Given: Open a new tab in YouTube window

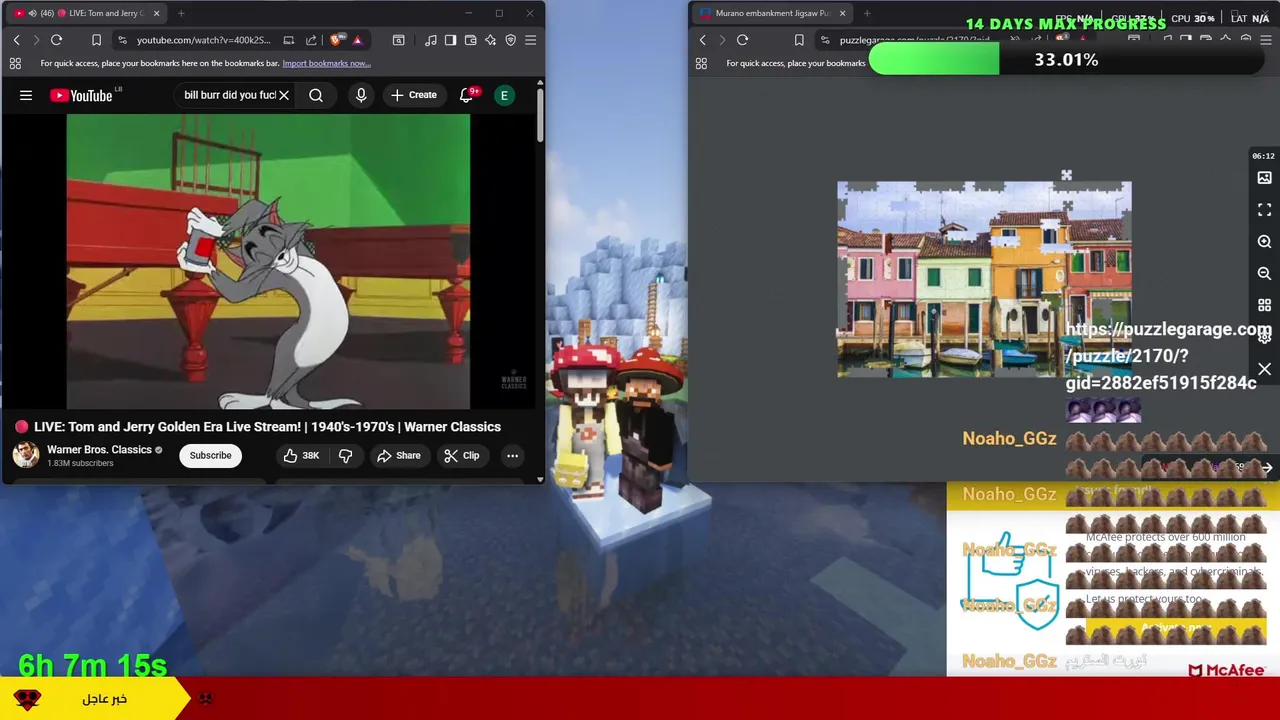Looking at the screenshot, I should pyautogui.click(x=181, y=13).
